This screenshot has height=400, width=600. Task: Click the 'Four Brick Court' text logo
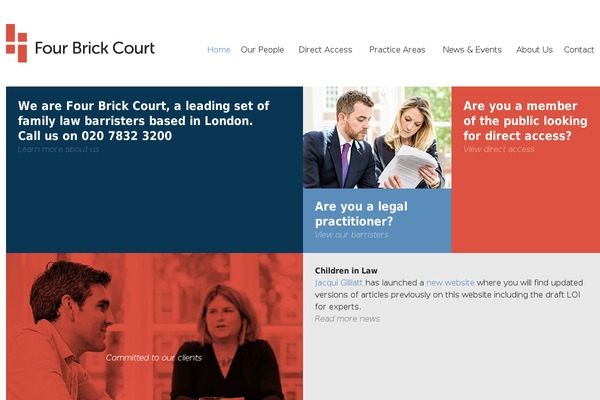(95, 48)
